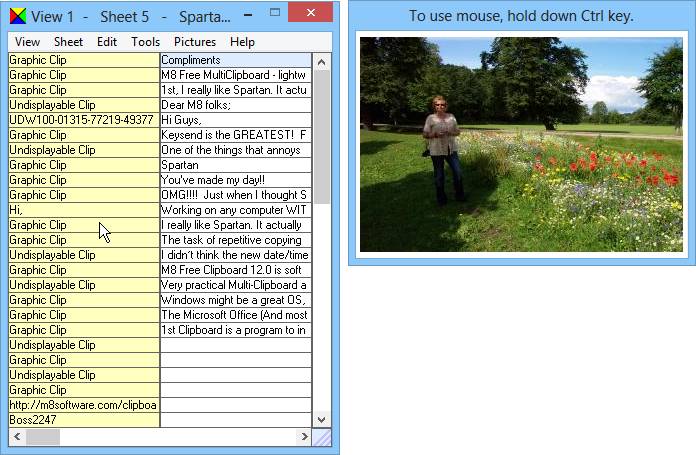Click the vertical scrollbar up arrow

click(321, 60)
